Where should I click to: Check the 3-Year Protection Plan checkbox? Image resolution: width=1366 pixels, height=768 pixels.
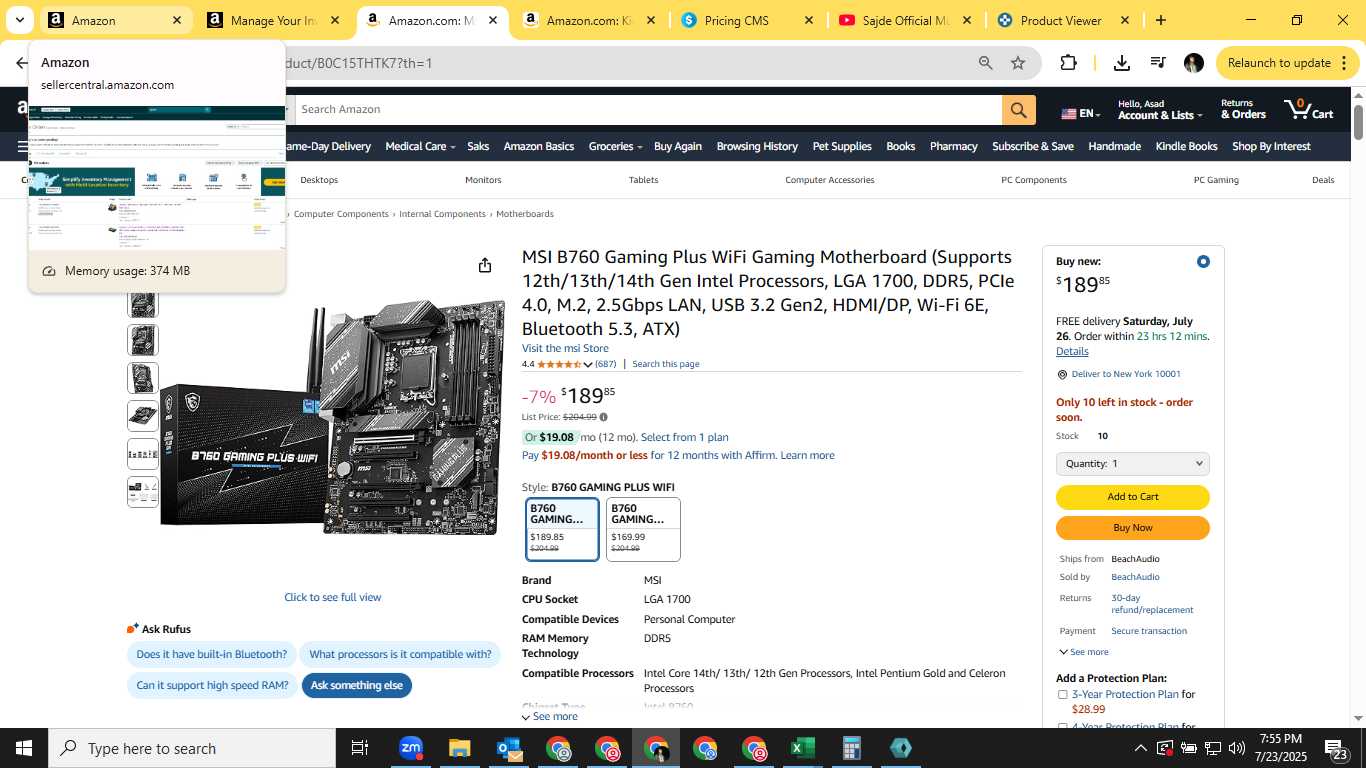click(1062, 694)
